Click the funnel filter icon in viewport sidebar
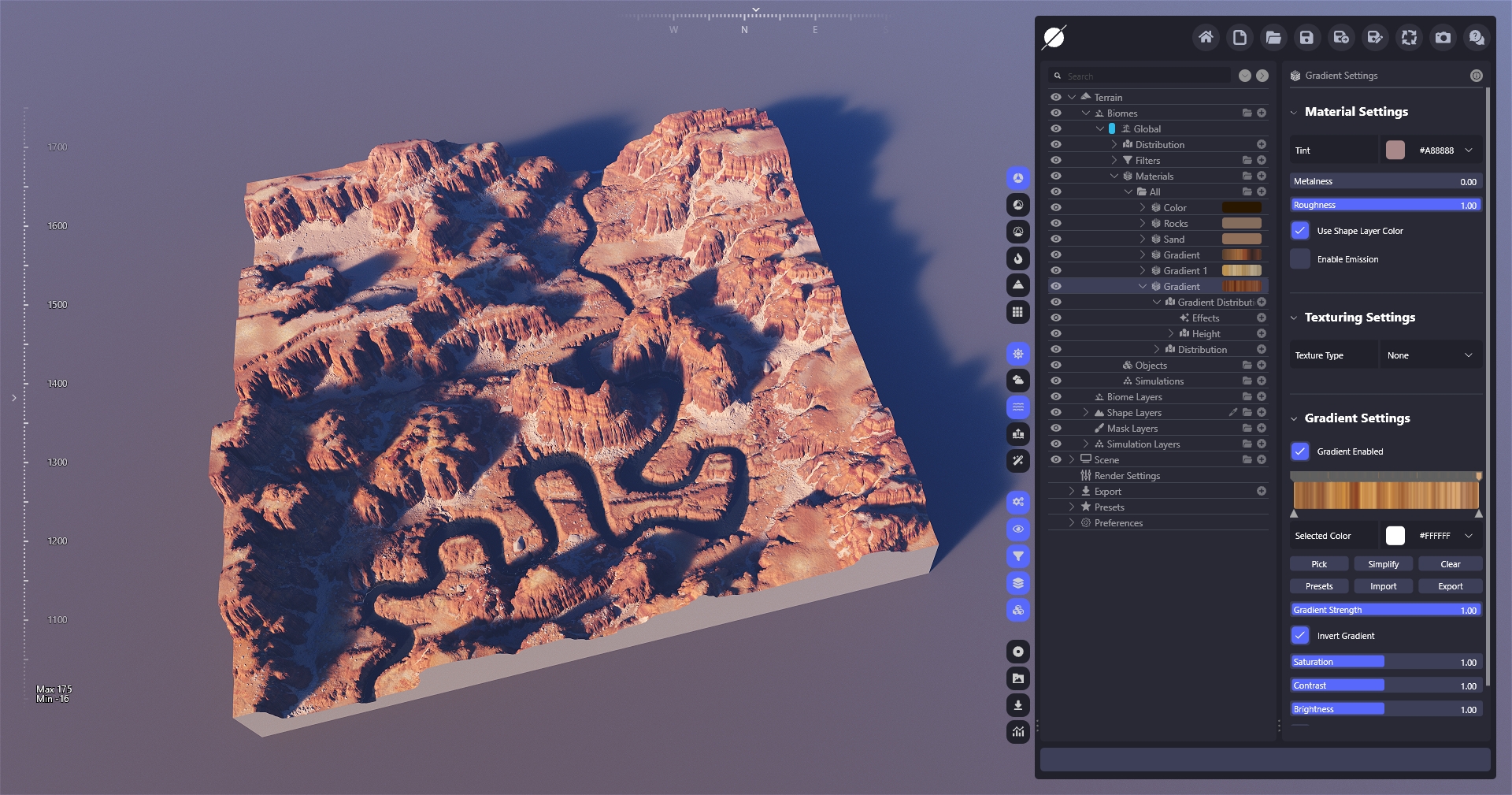Screen dimensions: 1512x795 [1018, 556]
